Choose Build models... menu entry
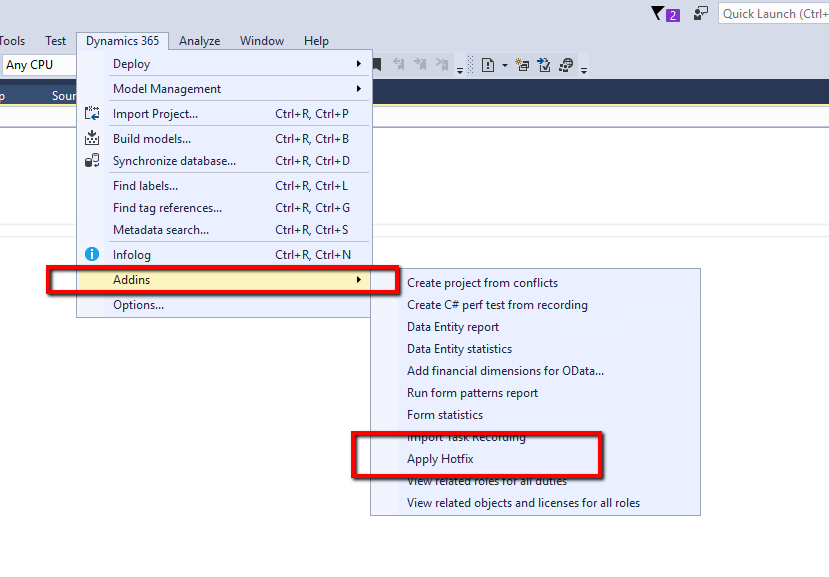829x577 pixels. click(x=225, y=139)
